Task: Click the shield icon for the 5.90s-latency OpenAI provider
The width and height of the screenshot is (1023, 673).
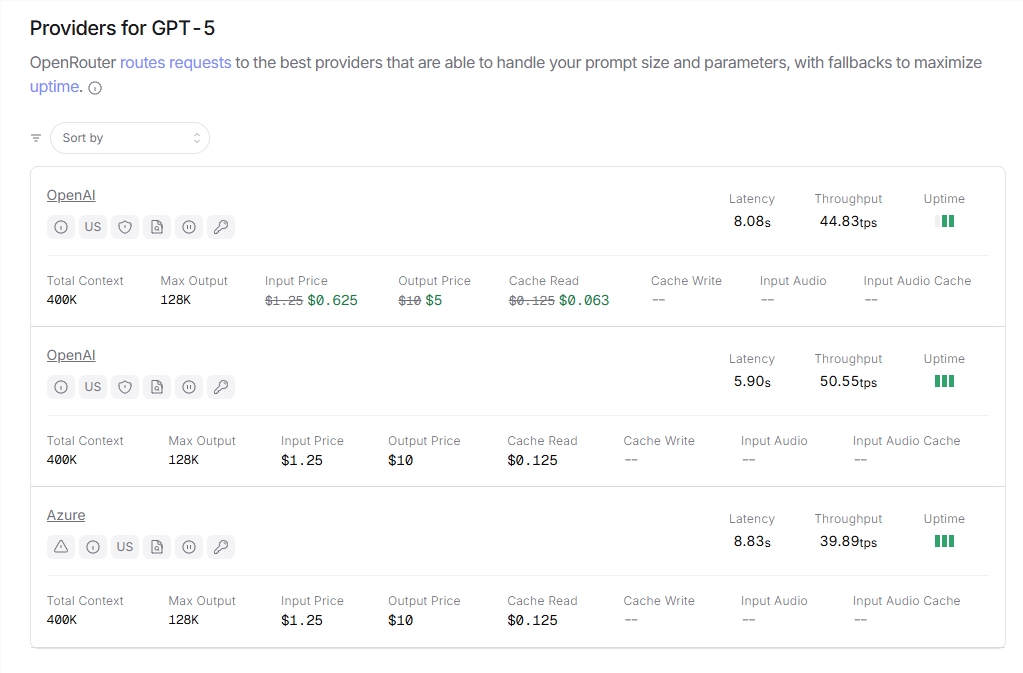Action: pyautogui.click(x=125, y=387)
